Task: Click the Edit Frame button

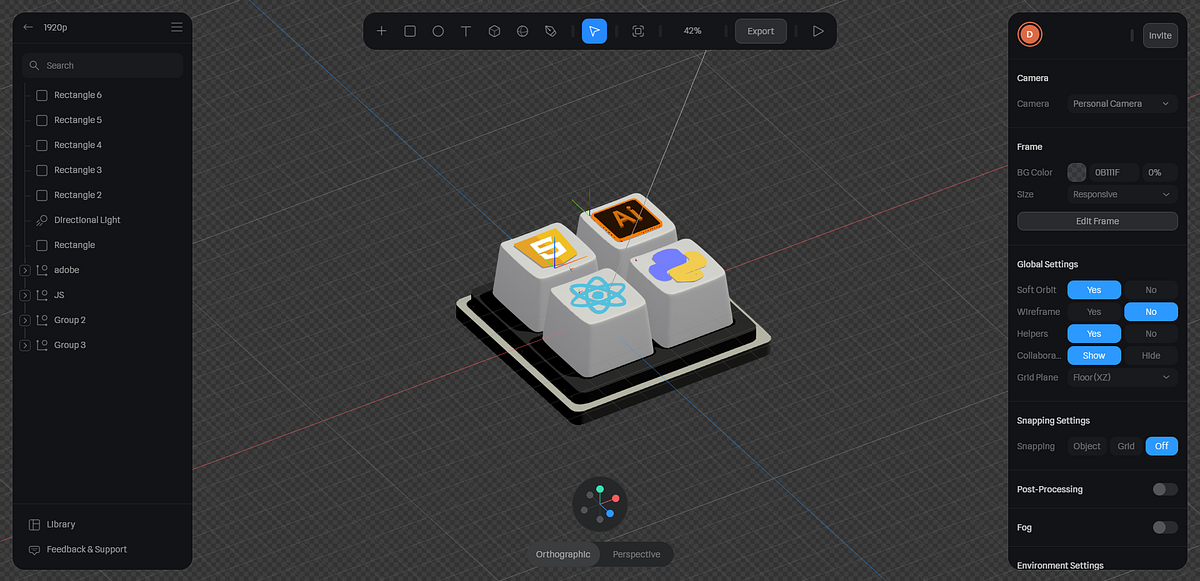Action: point(1096,221)
